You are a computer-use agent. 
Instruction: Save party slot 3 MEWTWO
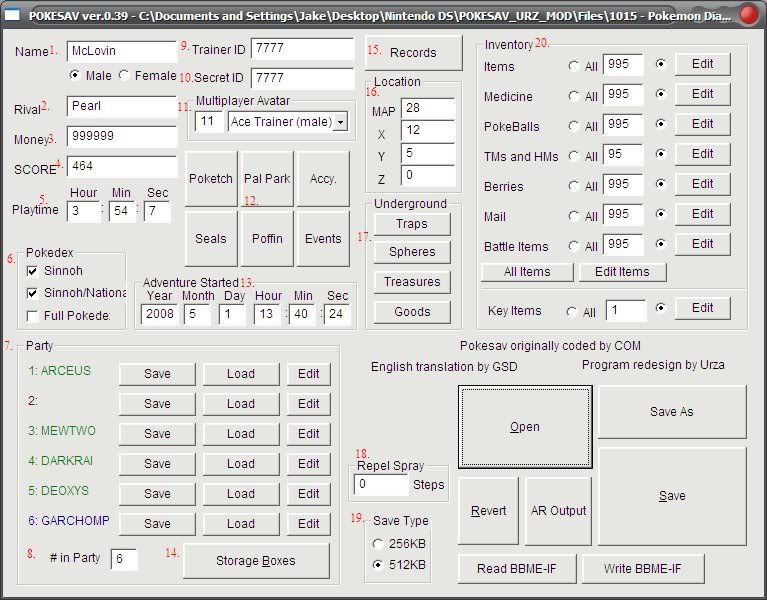(x=157, y=434)
